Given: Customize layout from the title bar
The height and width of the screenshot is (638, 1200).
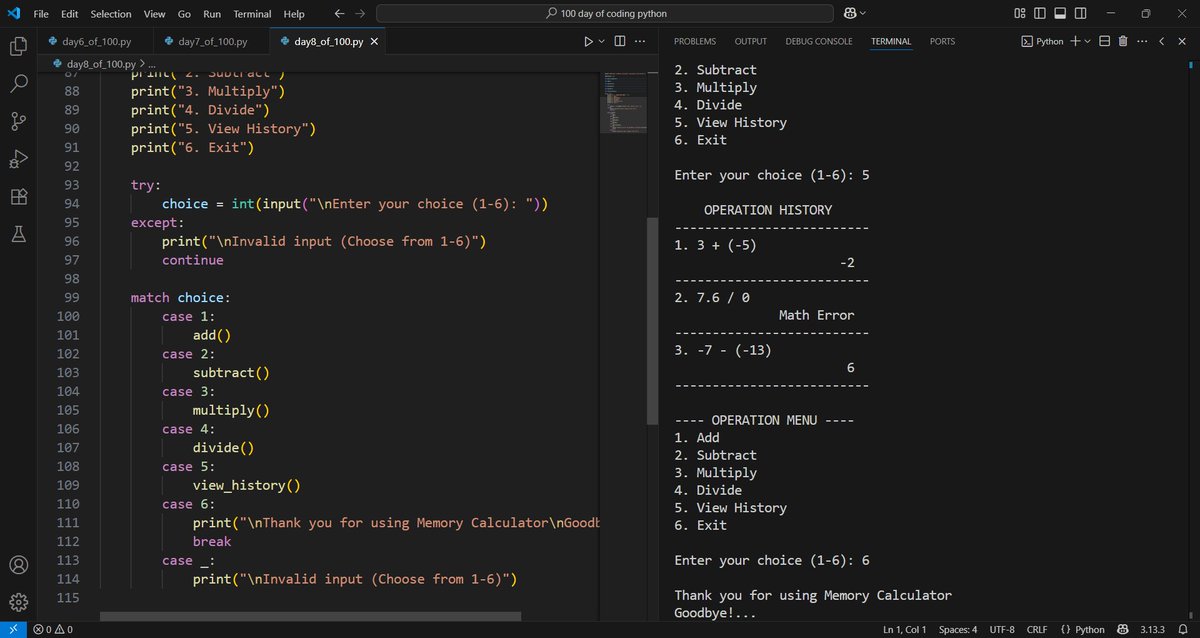Looking at the screenshot, I should coord(1020,13).
